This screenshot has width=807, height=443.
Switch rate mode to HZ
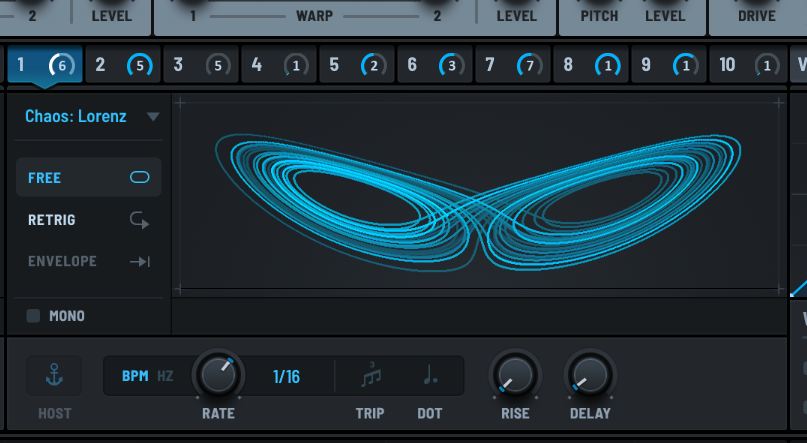point(165,376)
